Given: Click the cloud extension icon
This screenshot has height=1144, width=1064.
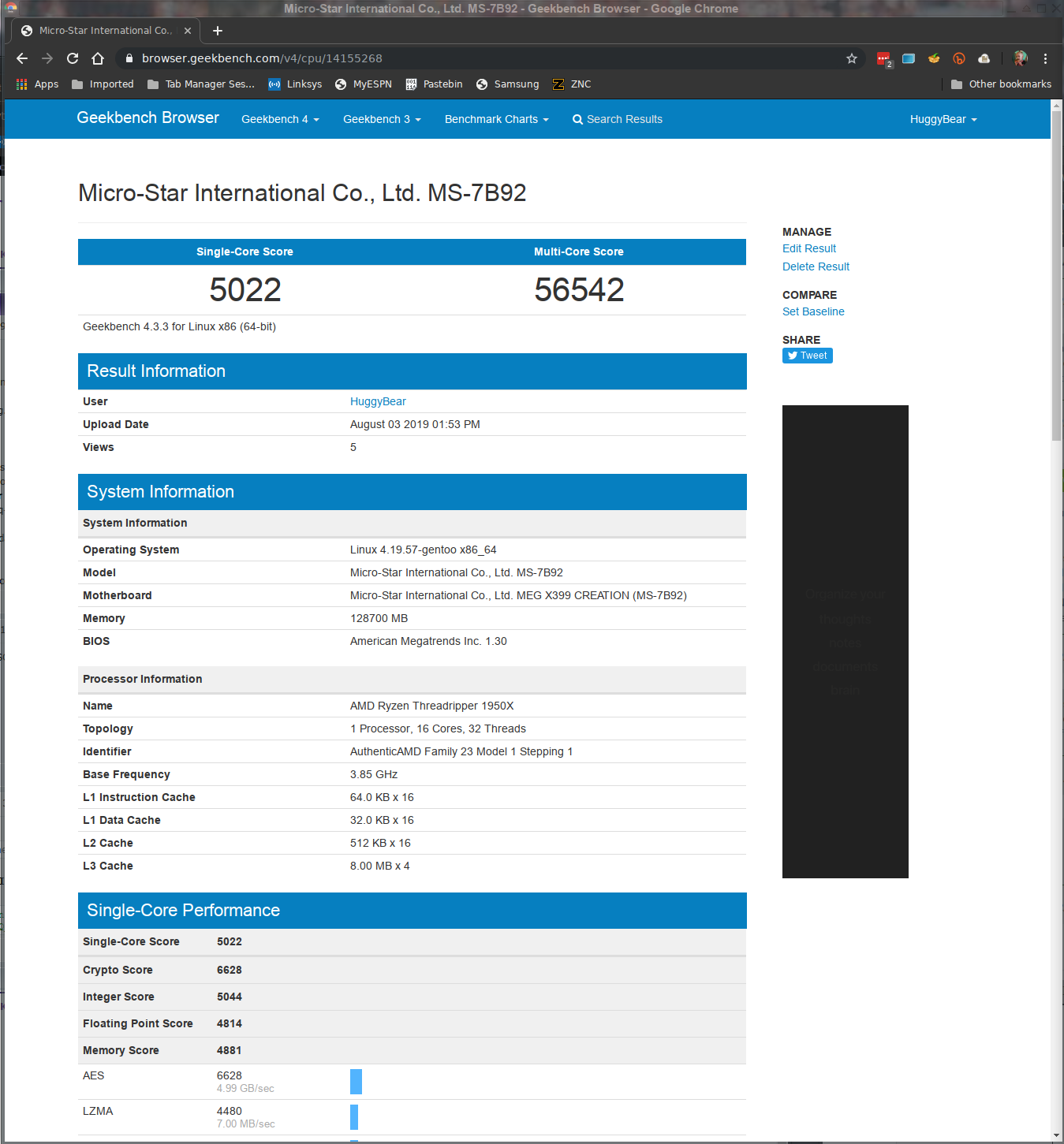Looking at the screenshot, I should tap(984, 58).
